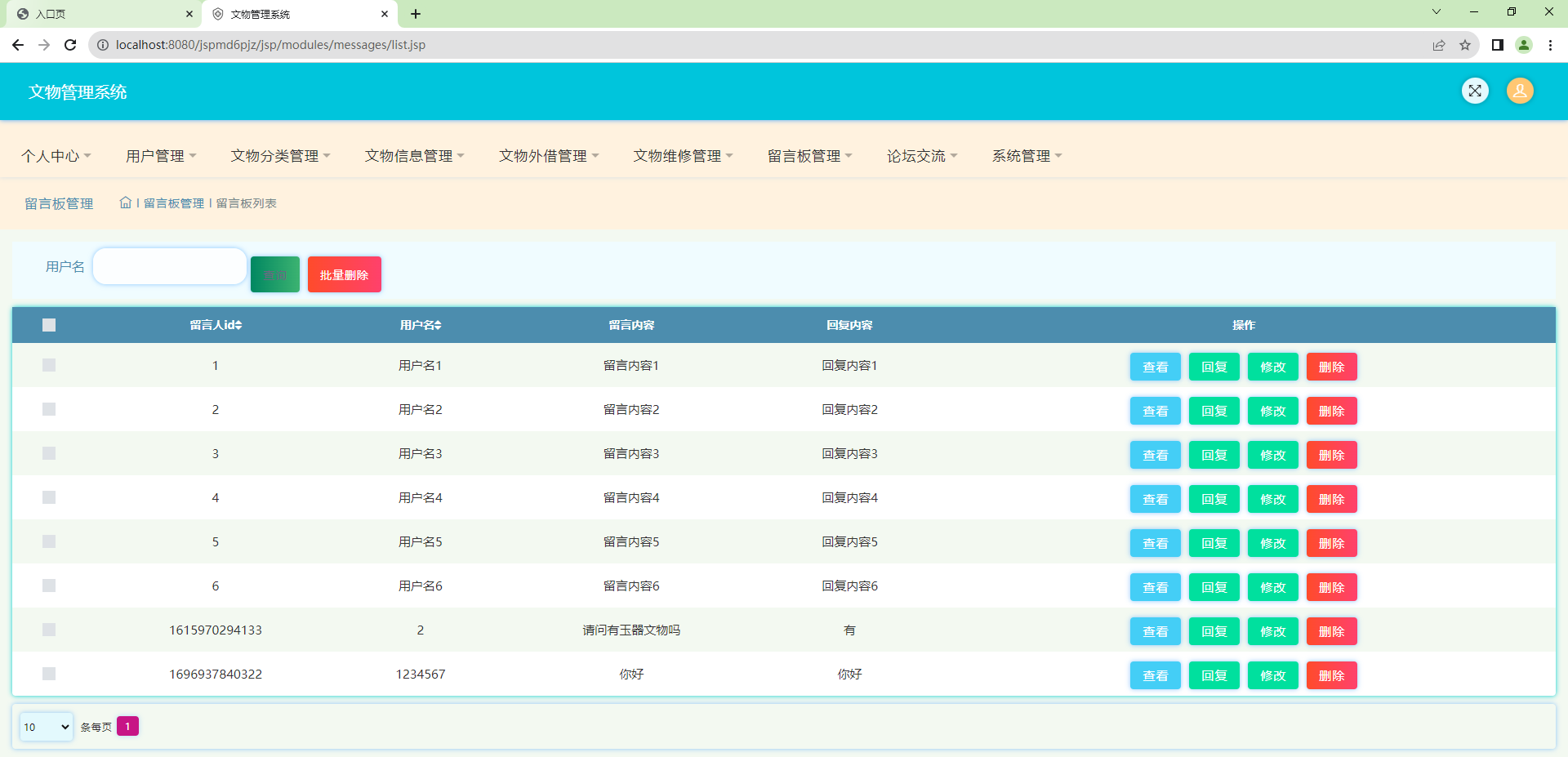Open the page size selector showing 10
Viewport: 1568px width, 757px height.
click(46, 726)
